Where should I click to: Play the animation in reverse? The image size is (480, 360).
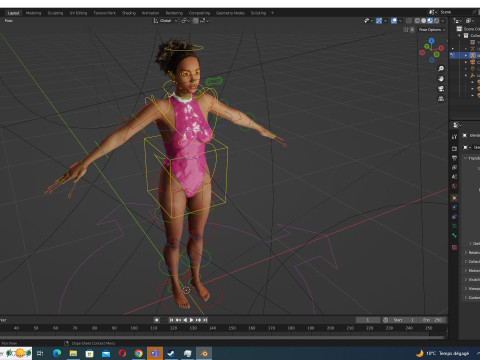coord(185,320)
